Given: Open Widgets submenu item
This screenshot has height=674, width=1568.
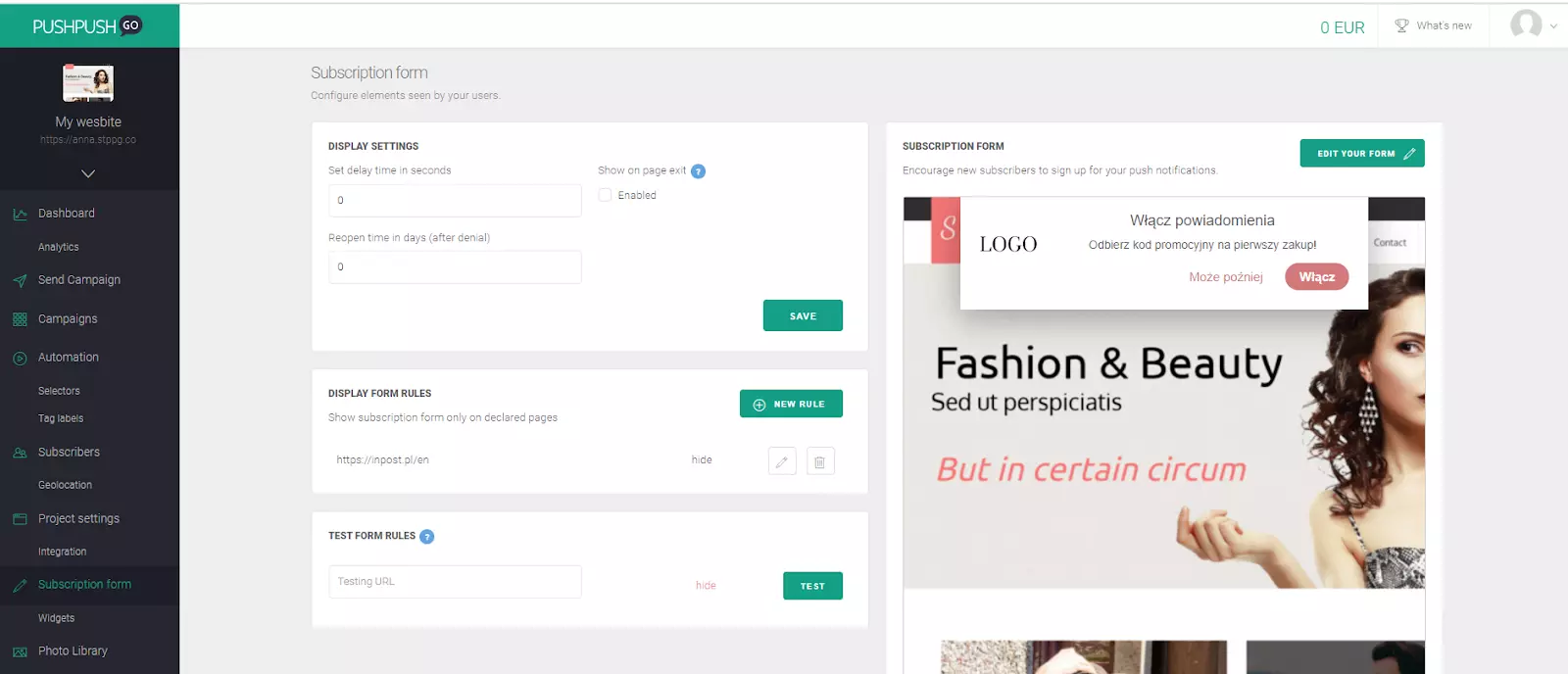Looking at the screenshot, I should [56, 618].
